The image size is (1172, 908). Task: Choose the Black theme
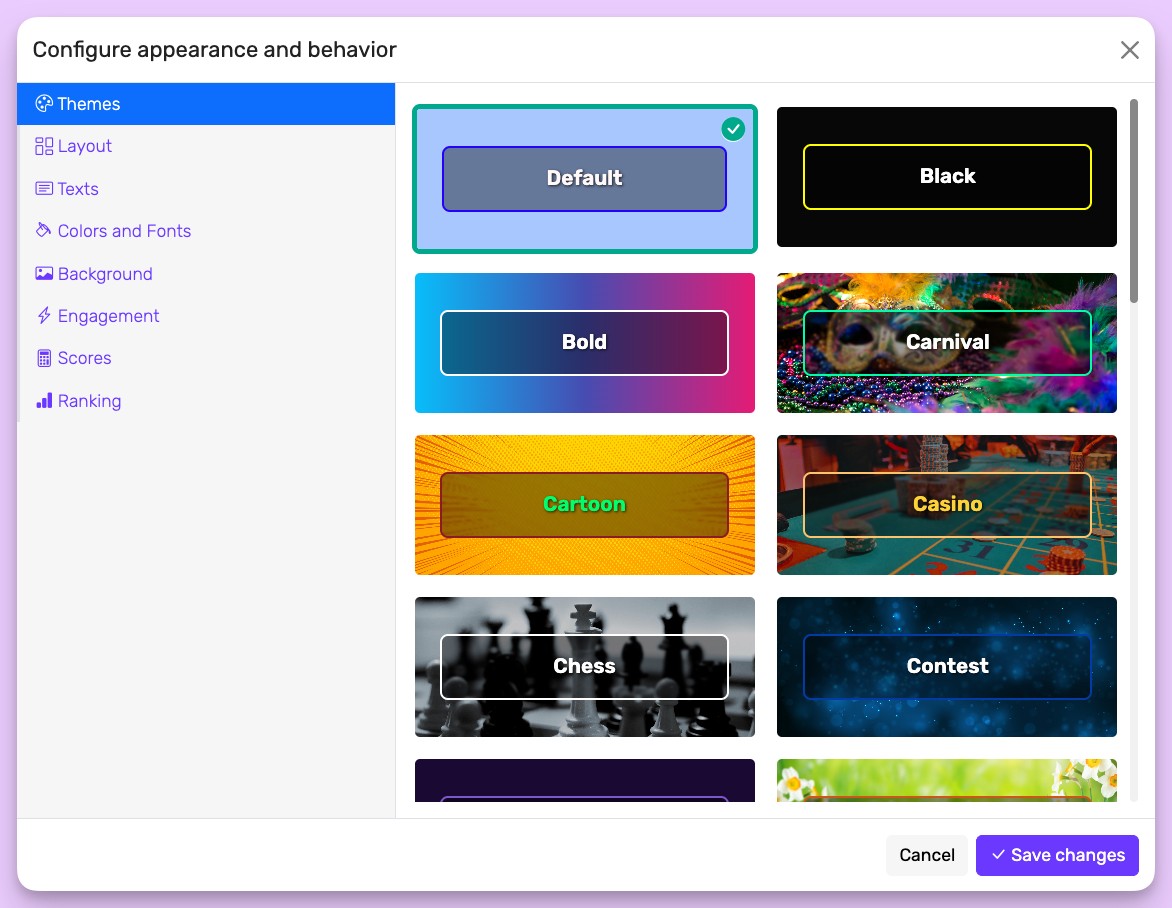(x=946, y=177)
